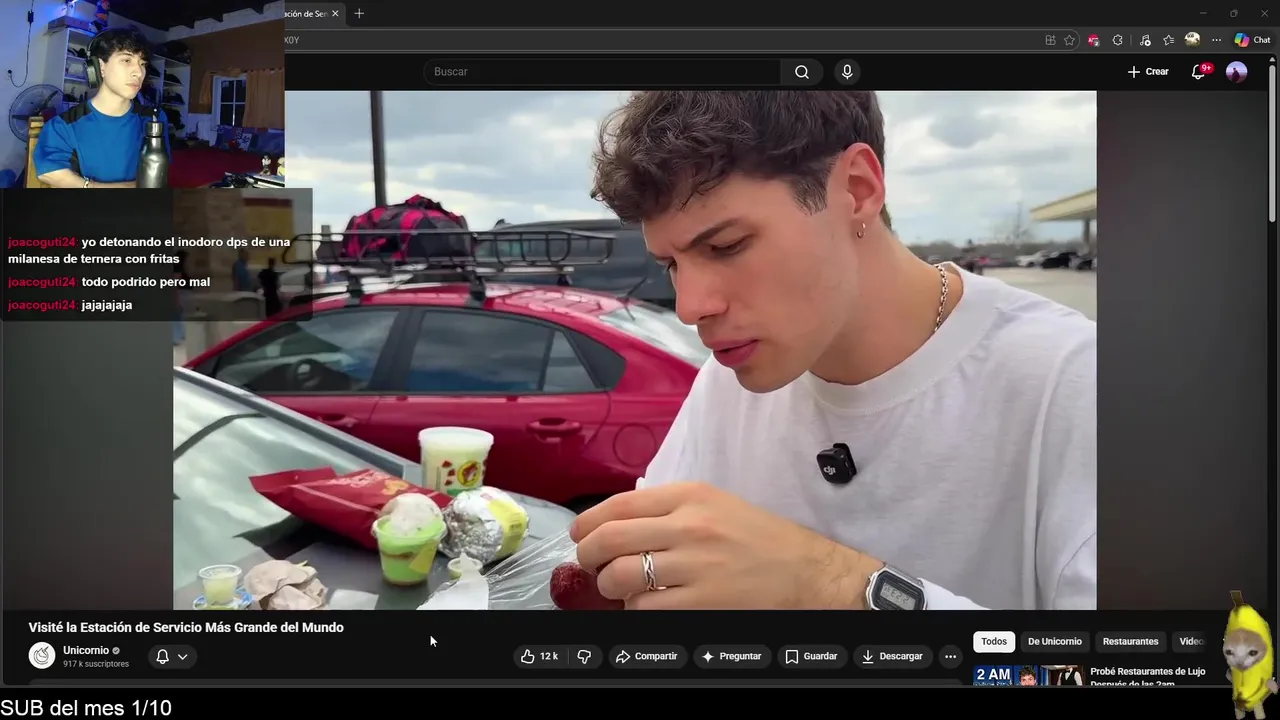Dislike the video with thumbs down

(584, 656)
